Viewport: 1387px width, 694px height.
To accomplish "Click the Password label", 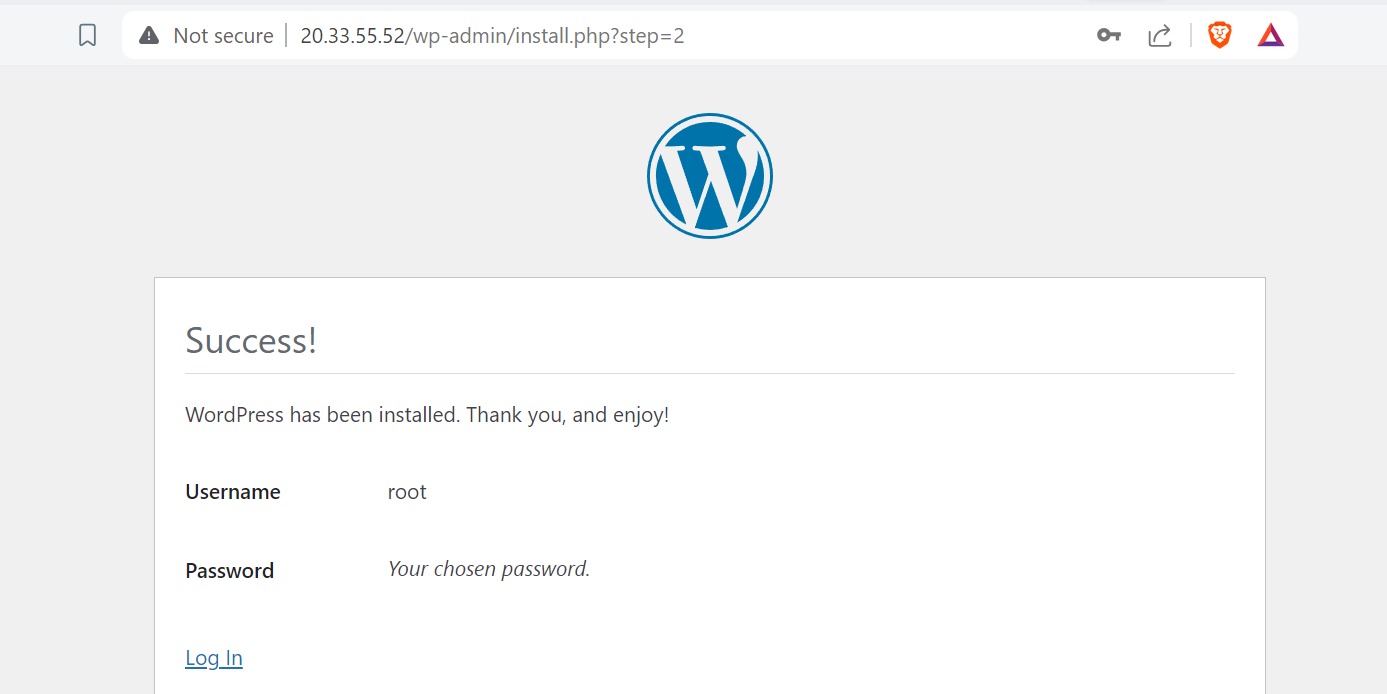I will [230, 571].
